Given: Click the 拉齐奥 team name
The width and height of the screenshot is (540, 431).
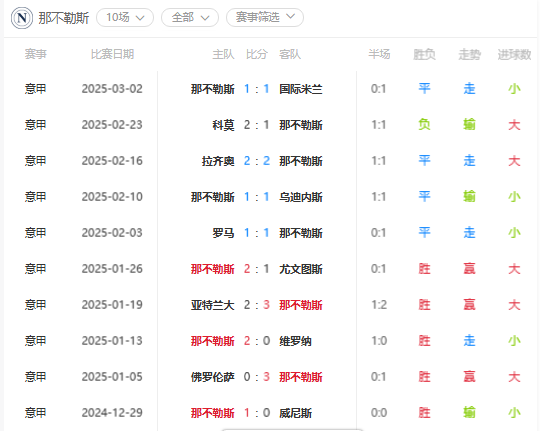Looking at the screenshot, I should 218,161.
